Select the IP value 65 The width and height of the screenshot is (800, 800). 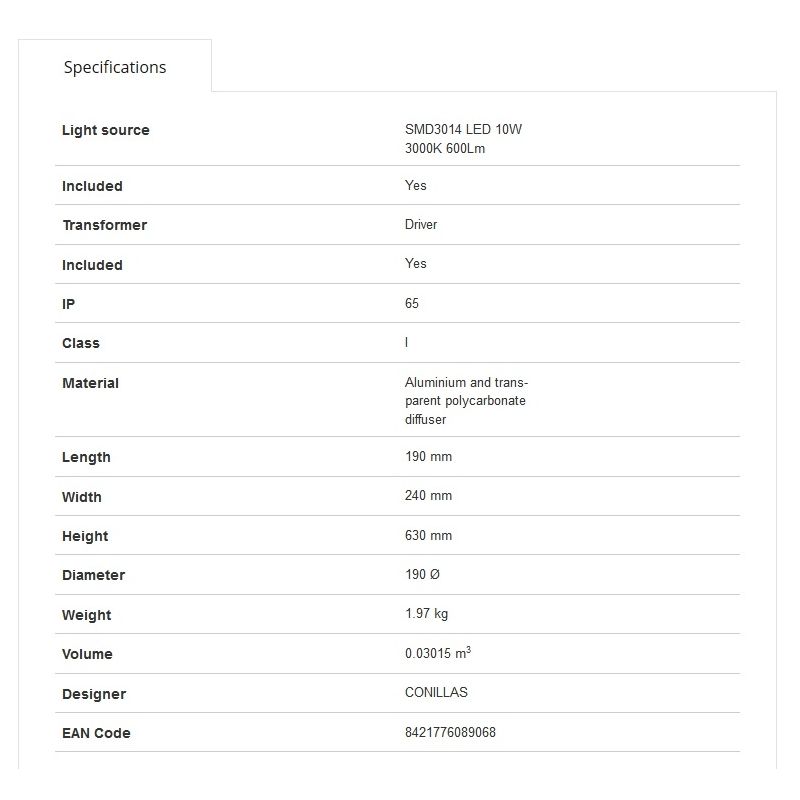[412, 303]
